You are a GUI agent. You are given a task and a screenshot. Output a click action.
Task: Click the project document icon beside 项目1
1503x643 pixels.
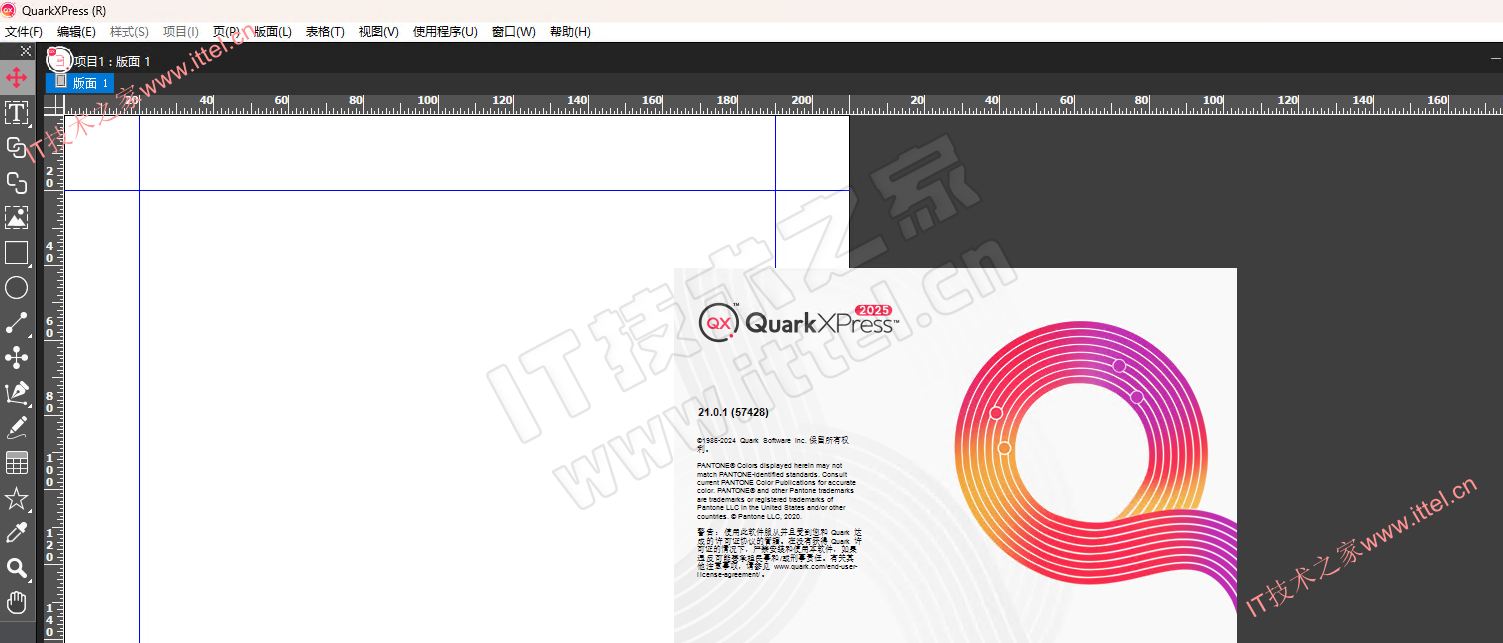click(58, 60)
